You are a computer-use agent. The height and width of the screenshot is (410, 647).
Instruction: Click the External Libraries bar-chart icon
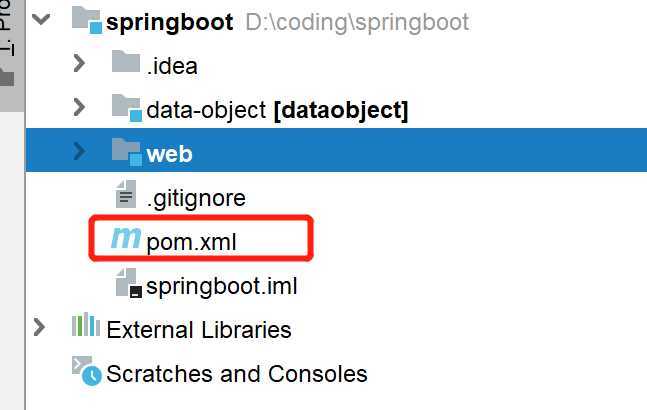click(86, 325)
